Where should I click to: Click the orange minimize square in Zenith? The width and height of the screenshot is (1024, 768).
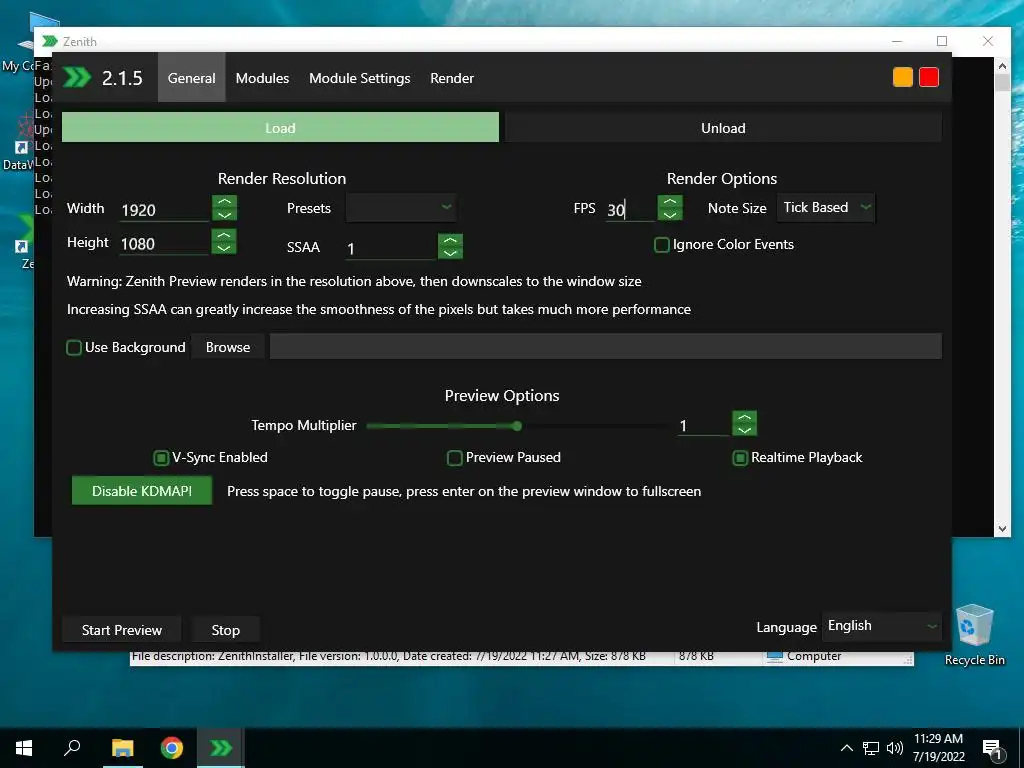coord(903,77)
